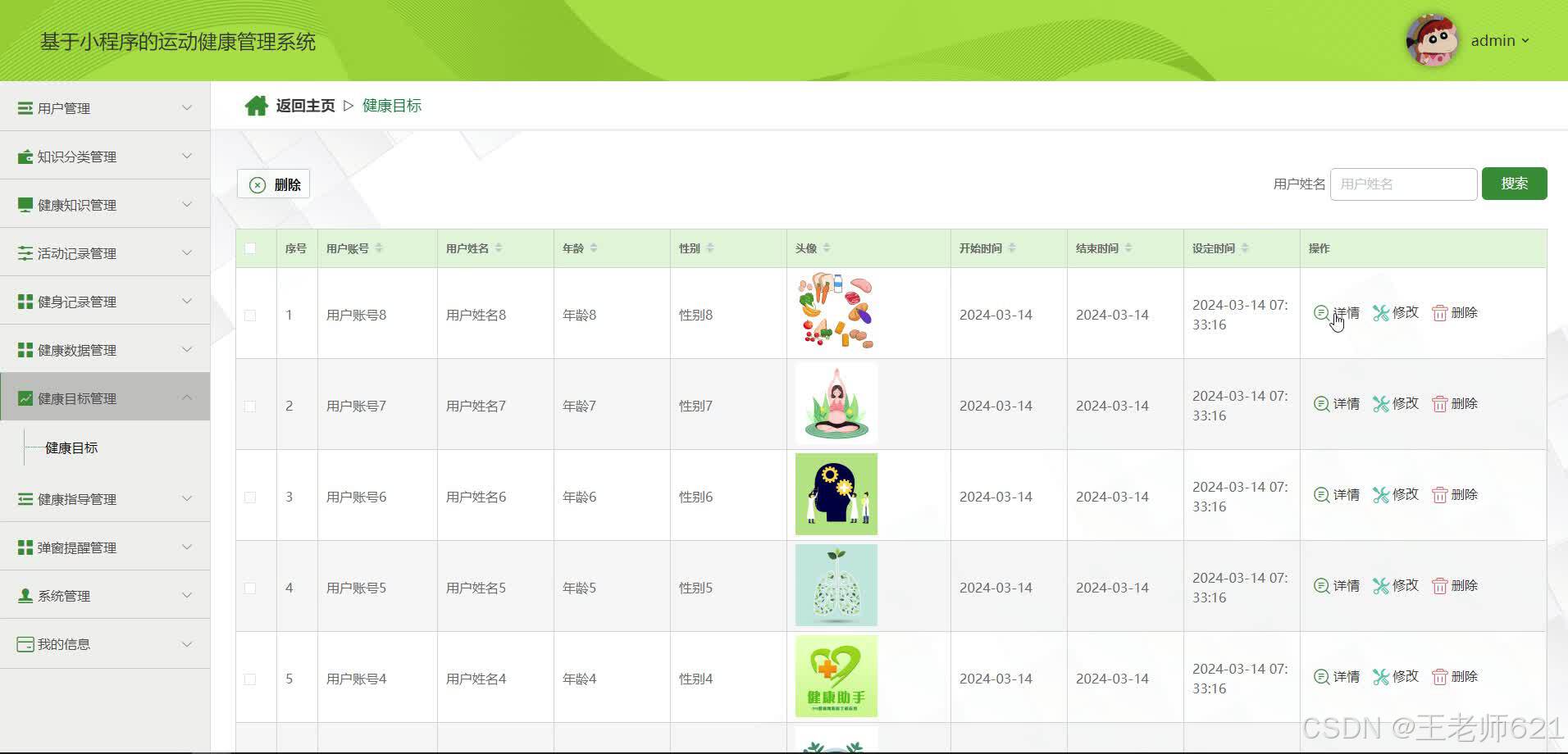Expand the 健康知识管理 menu chevron
Viewport: 1568px width, 754px height.
tap(187, 204)
